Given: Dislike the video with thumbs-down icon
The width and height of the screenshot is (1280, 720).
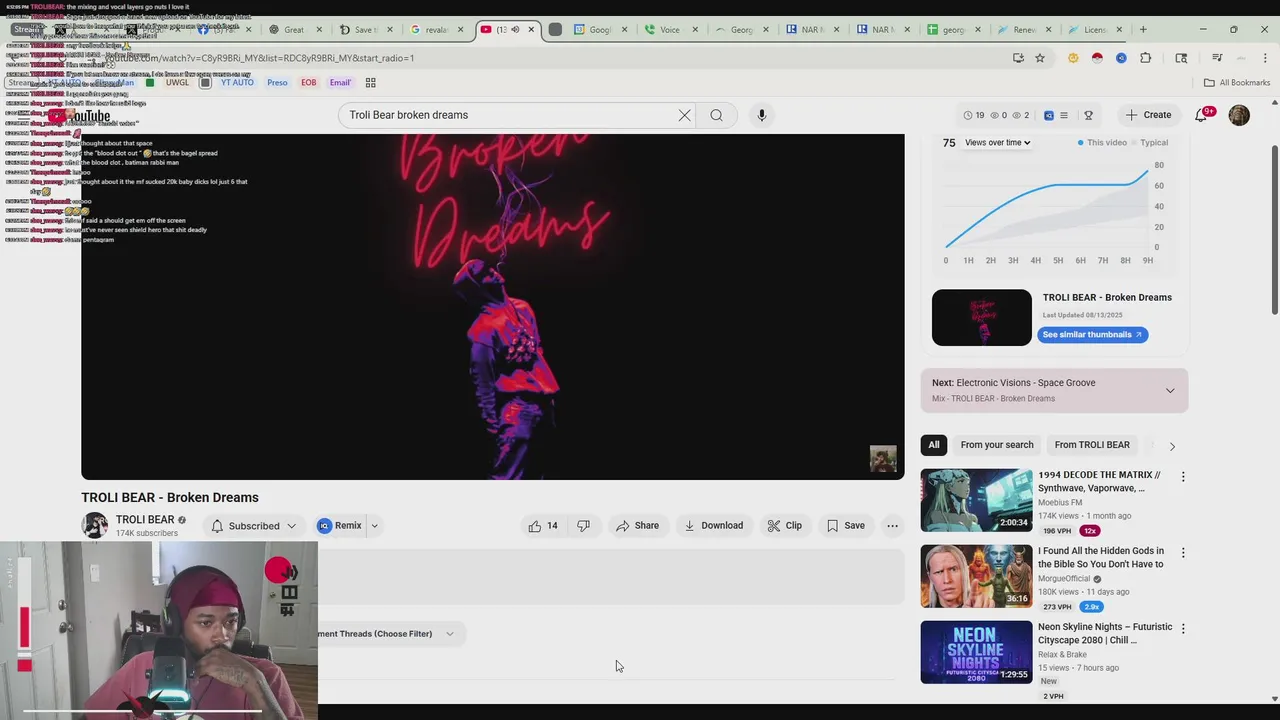Looking at the screenshot, I should pos(583,526).
